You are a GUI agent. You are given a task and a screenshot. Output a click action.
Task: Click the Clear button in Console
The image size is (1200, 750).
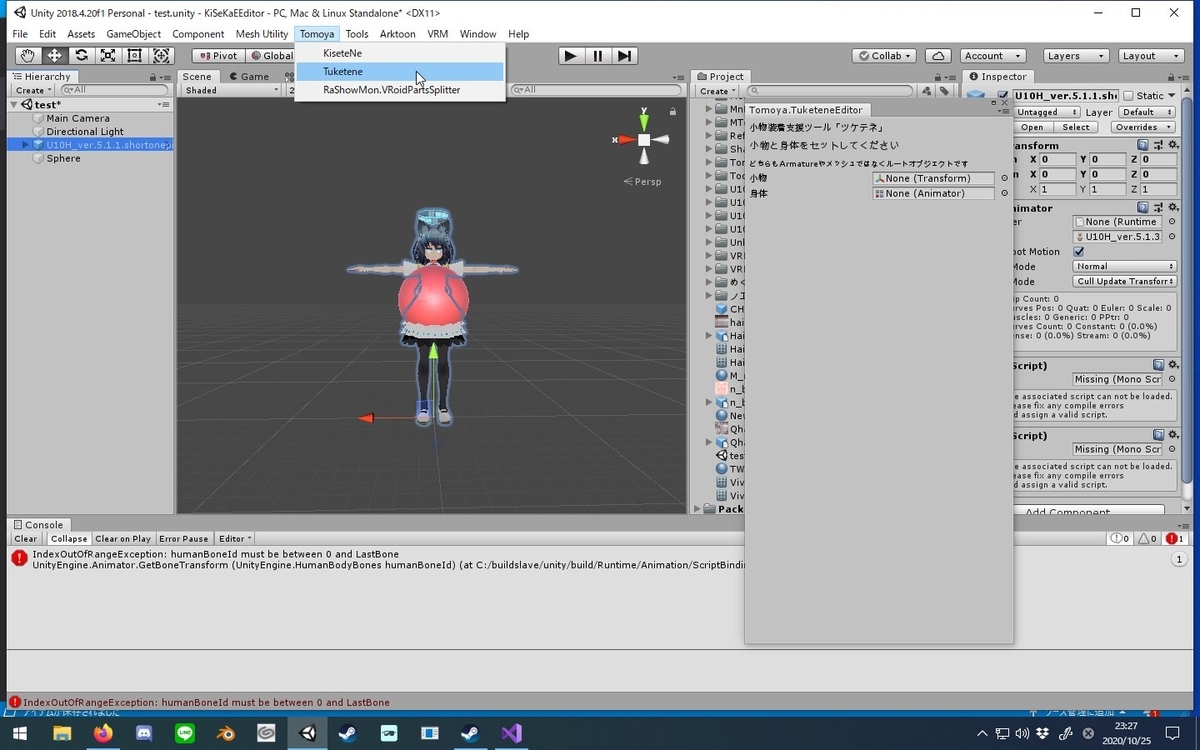click(x=26, y=539)
